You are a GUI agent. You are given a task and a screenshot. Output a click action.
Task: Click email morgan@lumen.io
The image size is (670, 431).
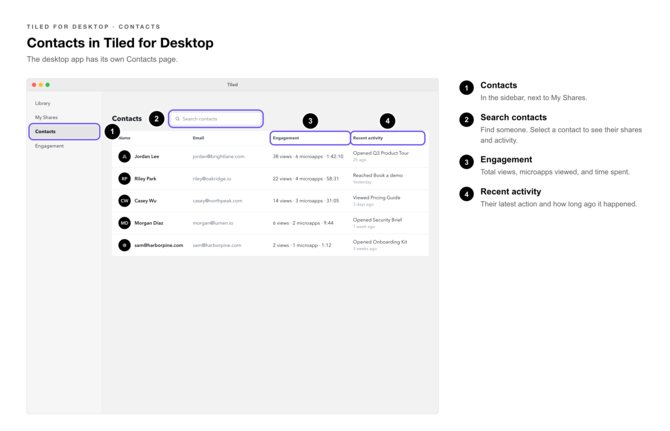pos(213,223)
